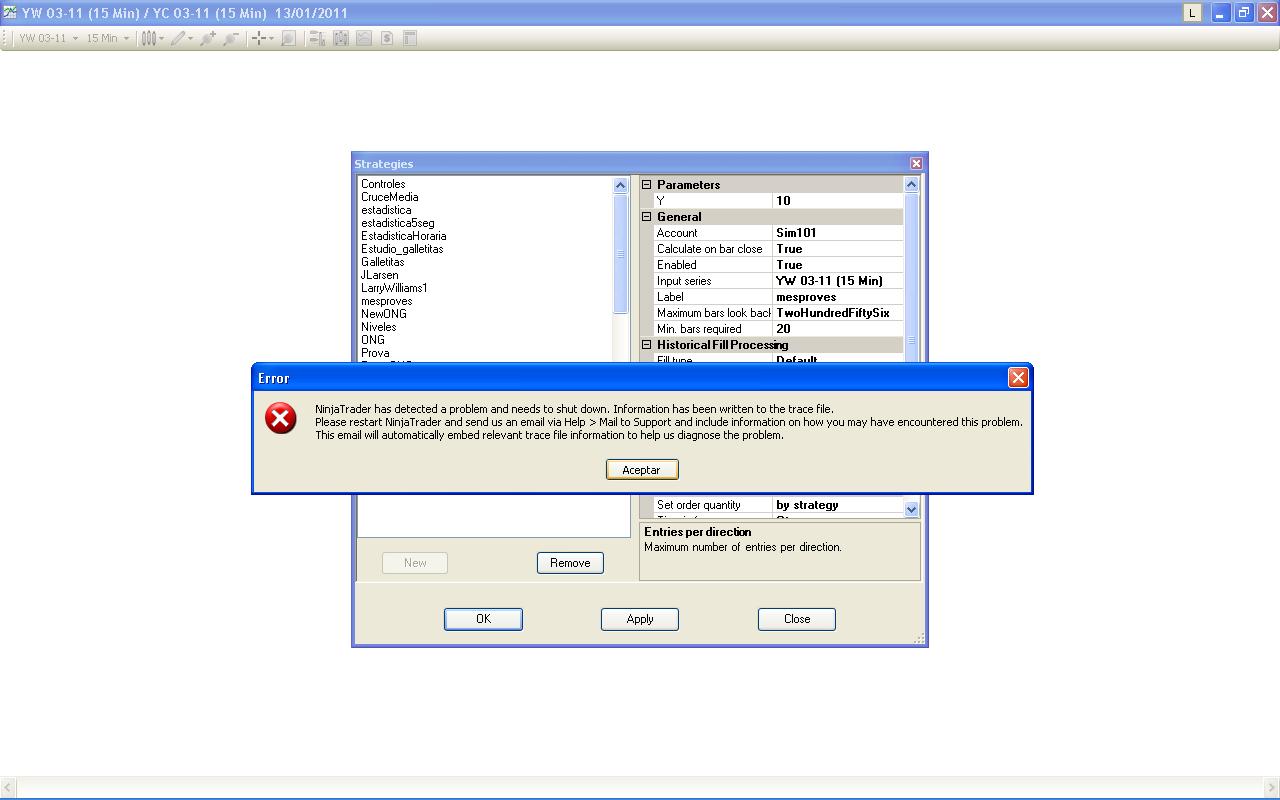Screen dimensions: 1280x800
Task: Open the YW 03-11 instrument dropdown
Action: pyautogui.click(x=48, y=38)
